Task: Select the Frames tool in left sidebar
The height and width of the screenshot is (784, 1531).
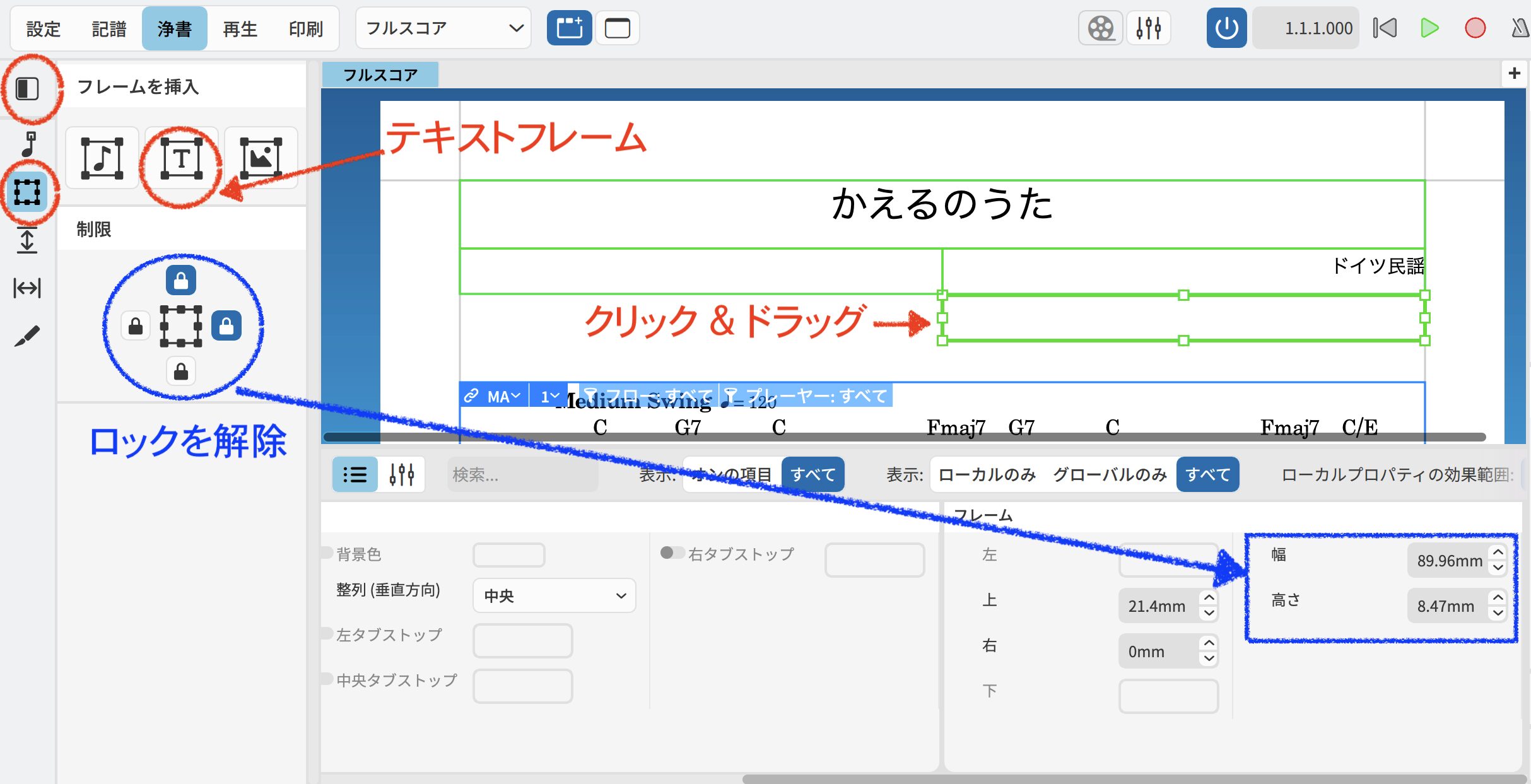Action: [x=27, y=192]
